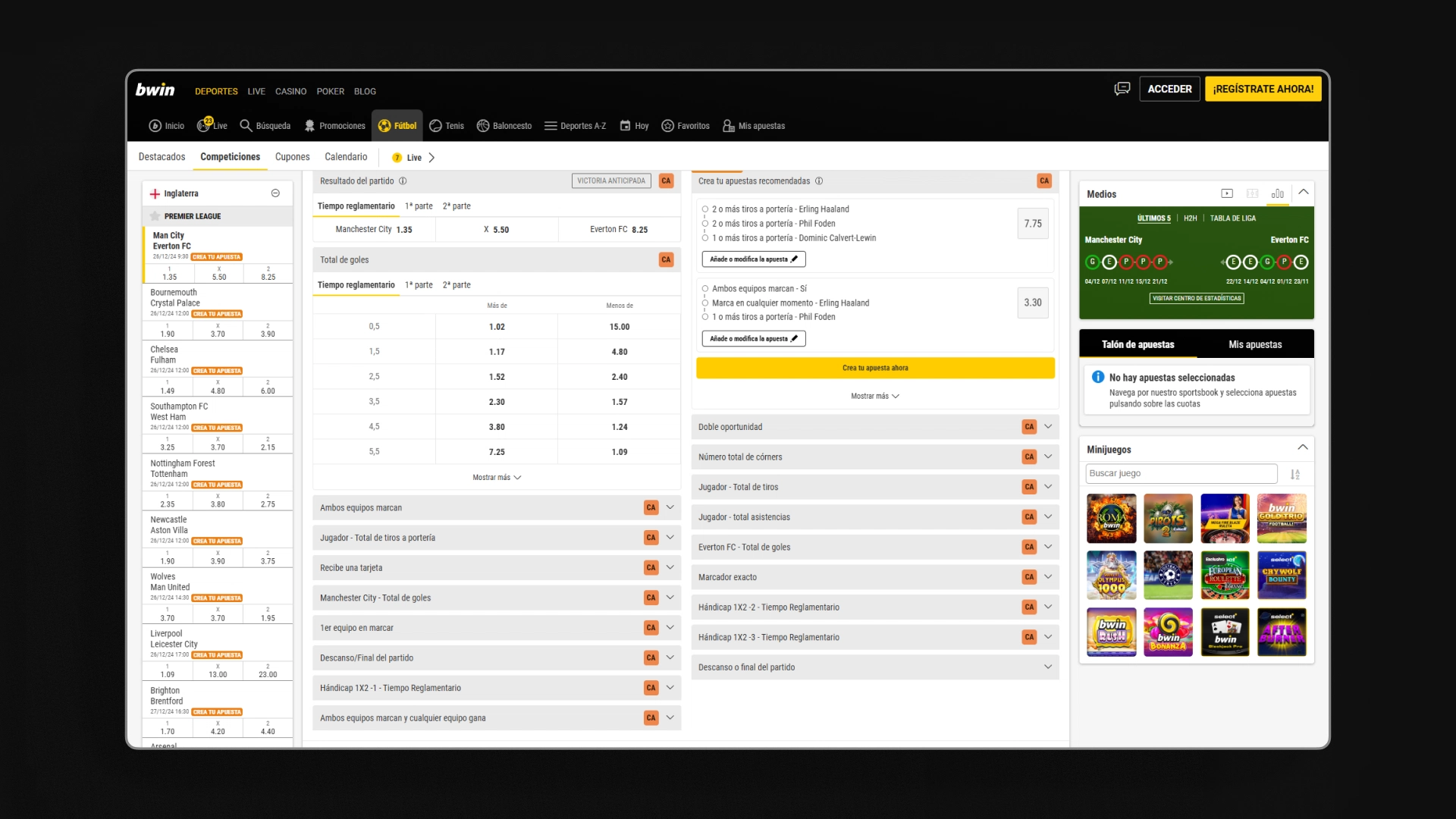The height and width of the screenshot is (819, 1456).
Task: Click CA badge next to Victoria Anticipada
Action: pyautogui.click(x=666, y=181)
